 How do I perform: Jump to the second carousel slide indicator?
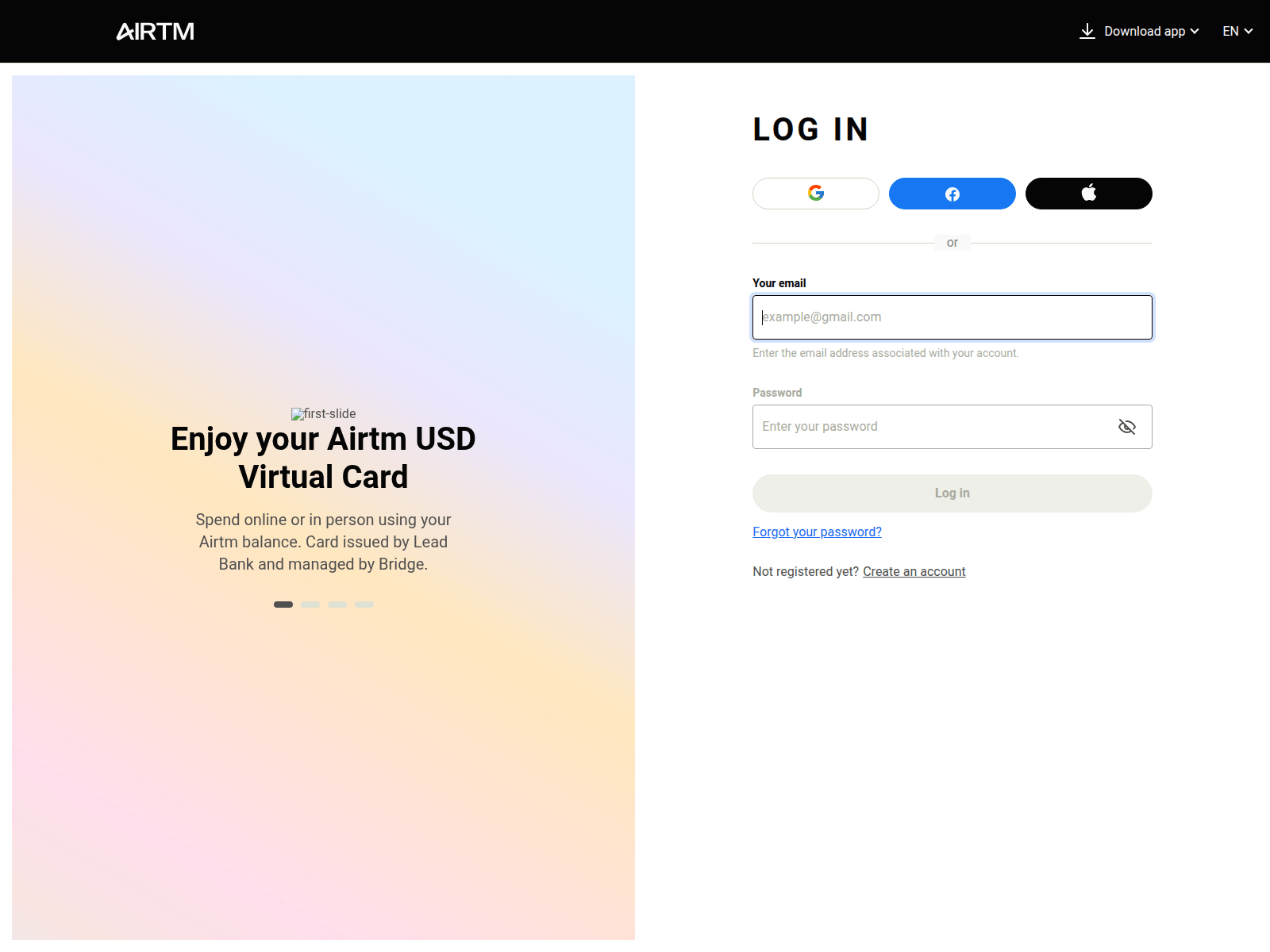click(x=310, y=605)
